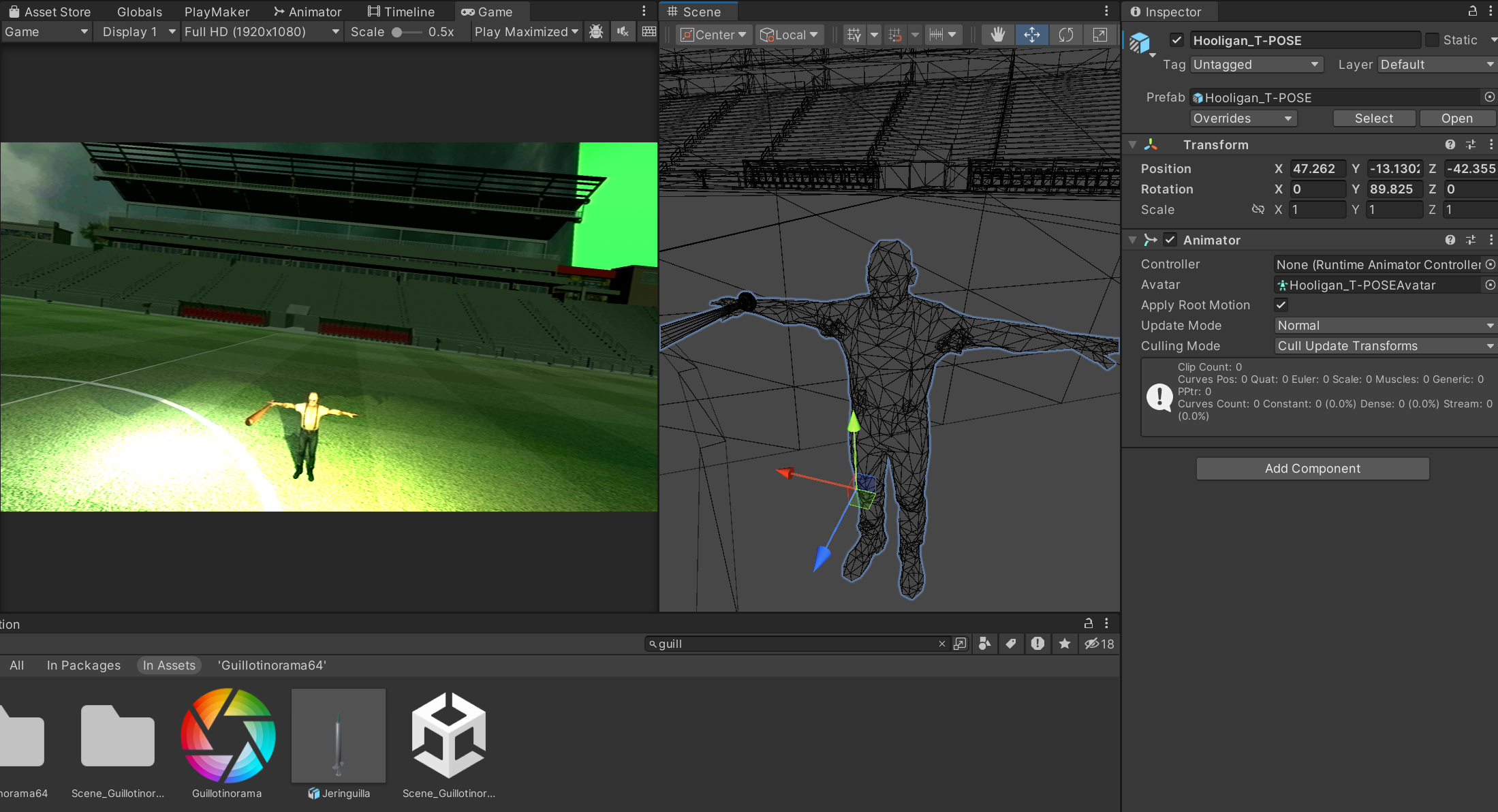Select the Hand view tool
The image size is (1498, 812).
pyautogui.click(x=998, y=35)
